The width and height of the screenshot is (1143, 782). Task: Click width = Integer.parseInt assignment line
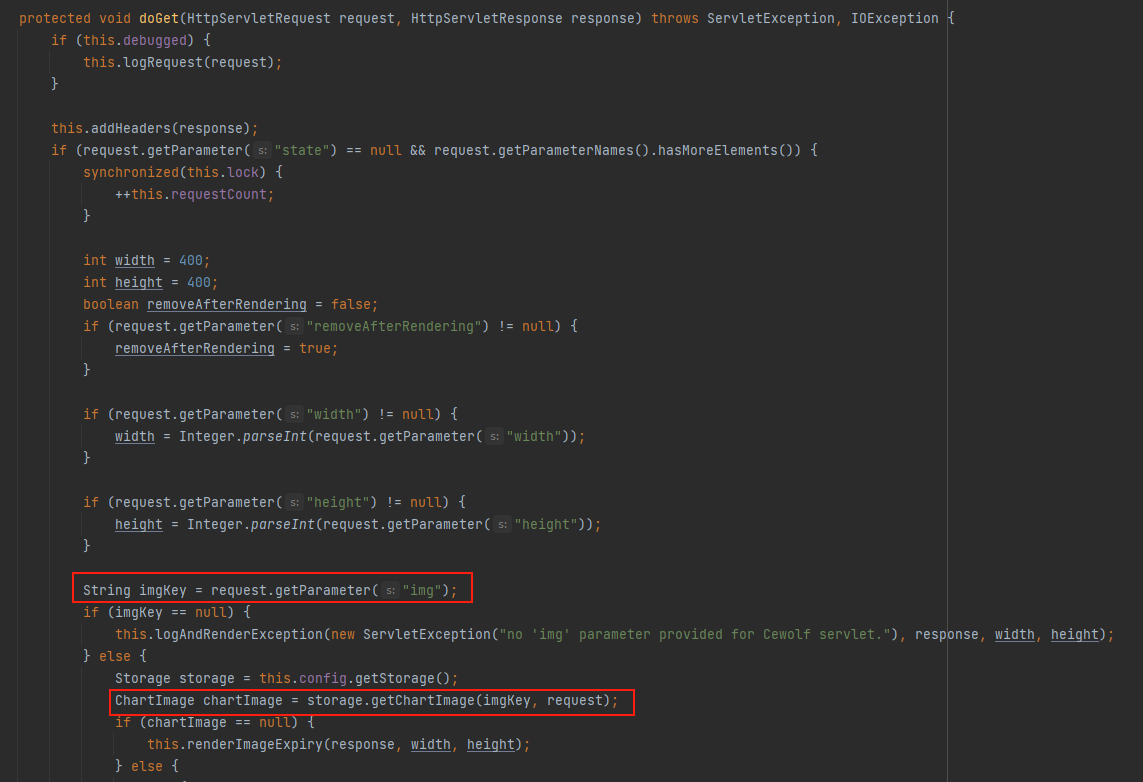click(350, 437)
